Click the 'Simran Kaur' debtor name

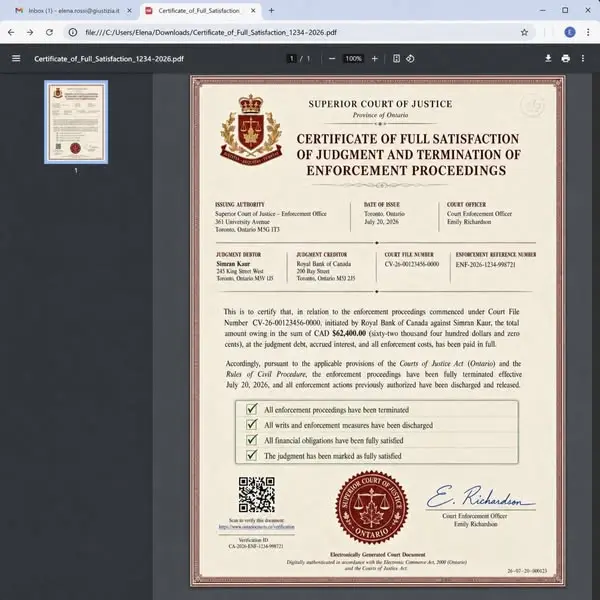pyautogui.click(x=233, y=264)
